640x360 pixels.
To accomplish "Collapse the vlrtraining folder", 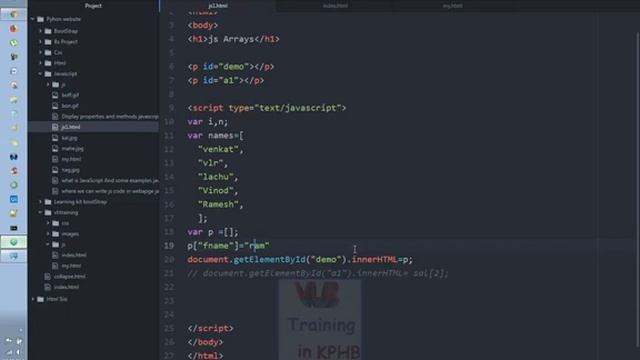I will pyautogui.click(x=40, y=212).
